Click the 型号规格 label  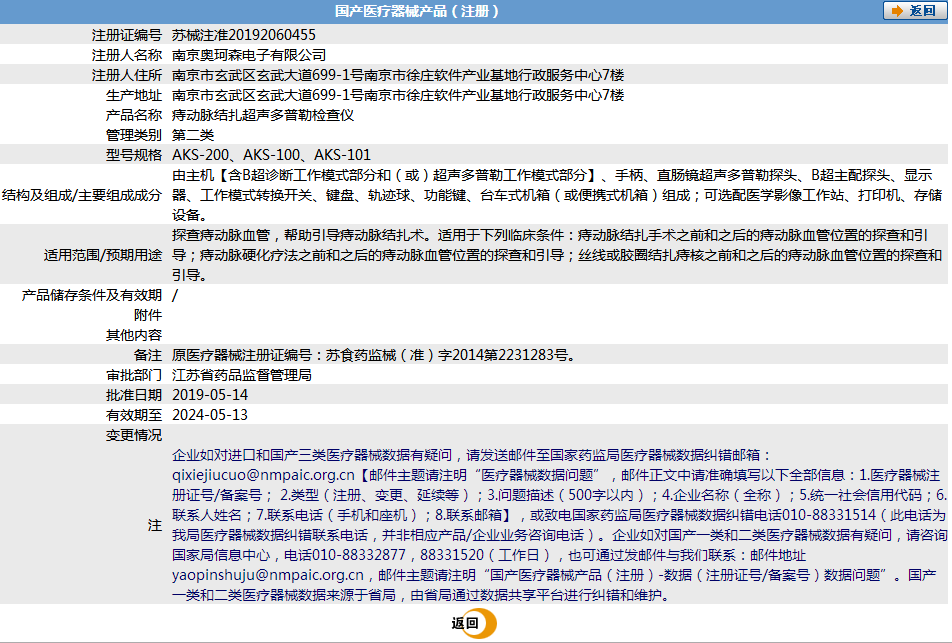134,155
